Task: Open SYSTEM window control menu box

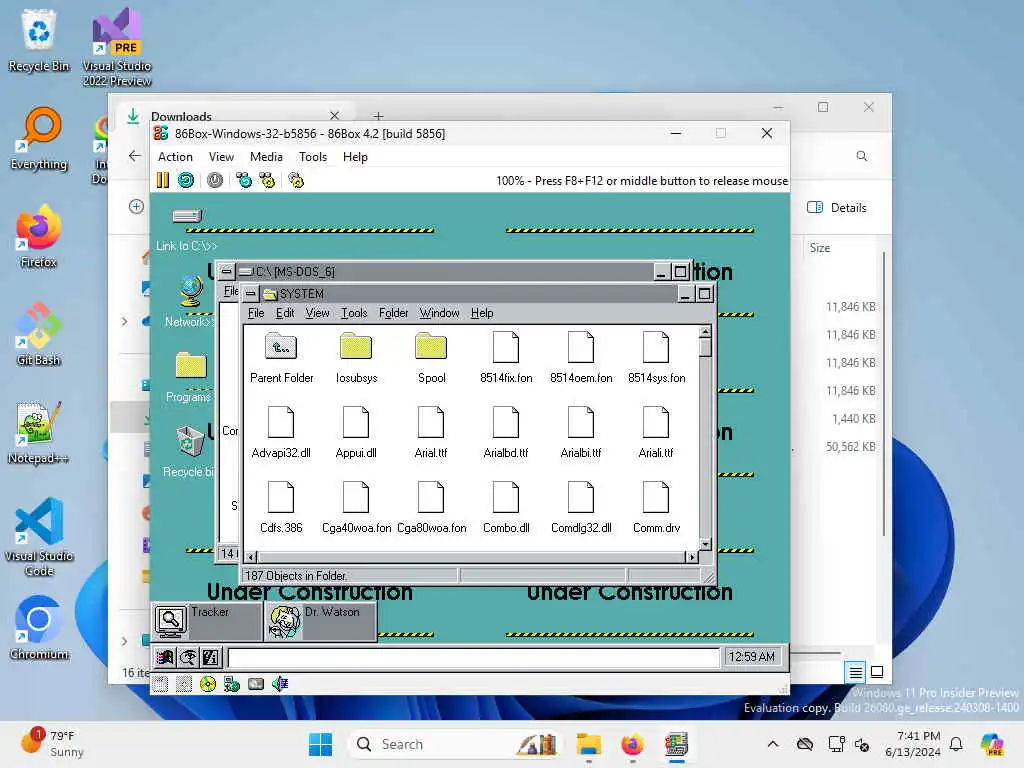Action: (x=250, y=294)
